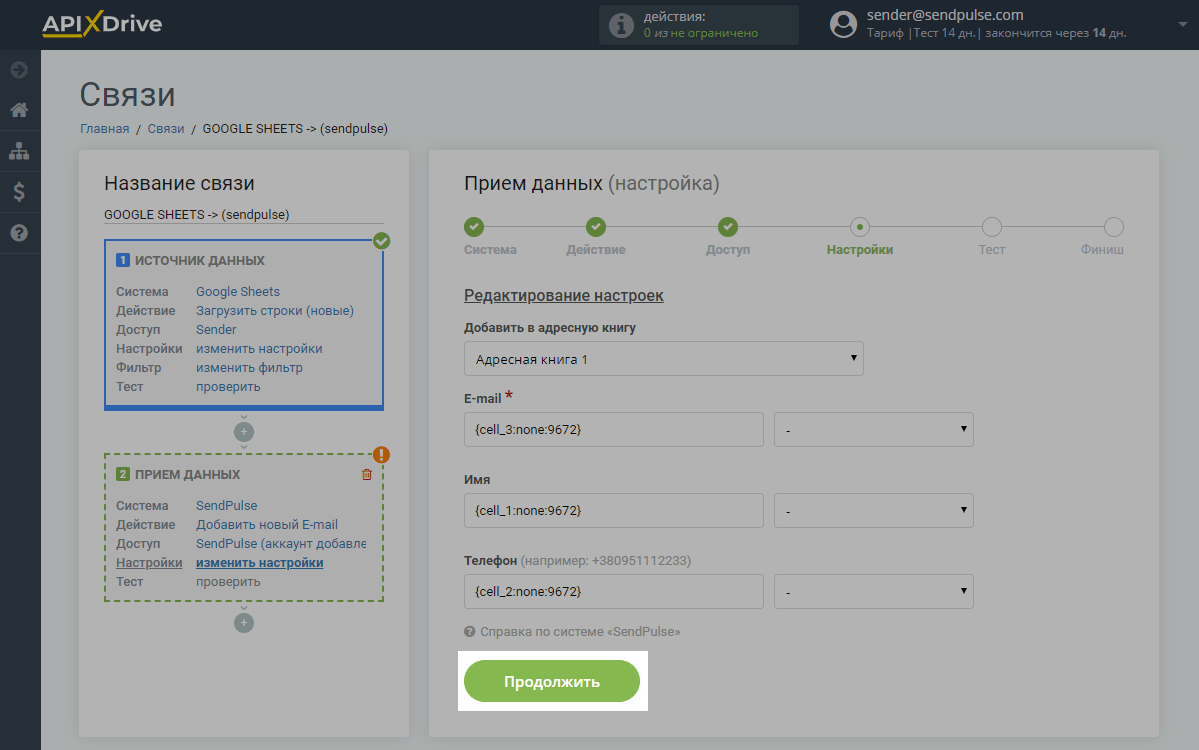The height and width of the screenshot is (750, 1199).
Task: Open the dropdown next to the Телефон field
Action: click(x=873, y=592)
